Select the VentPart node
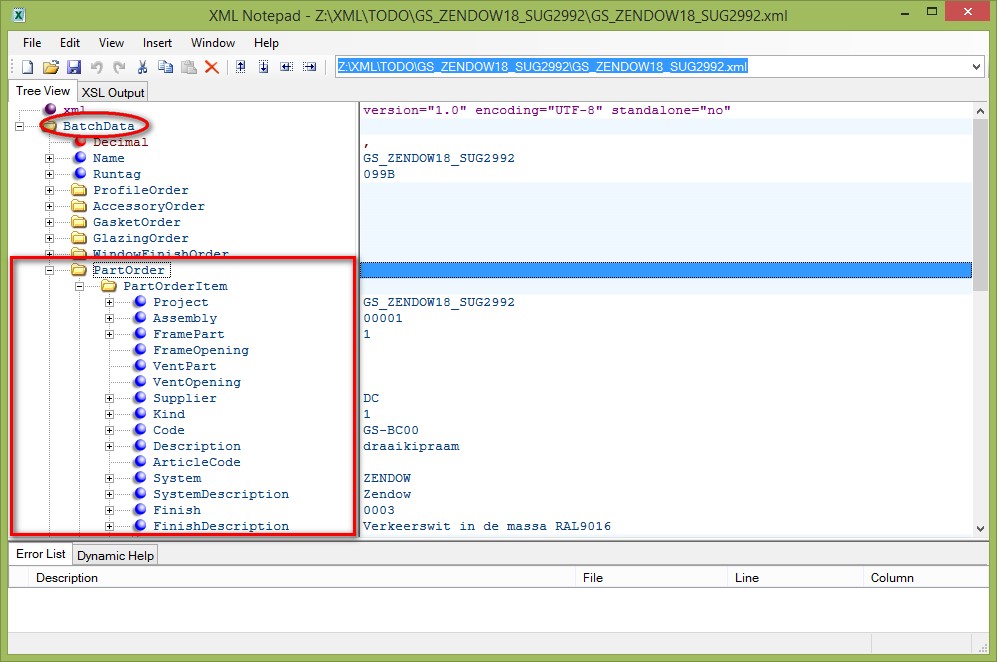997x662 pixels. tap(184, 366)
